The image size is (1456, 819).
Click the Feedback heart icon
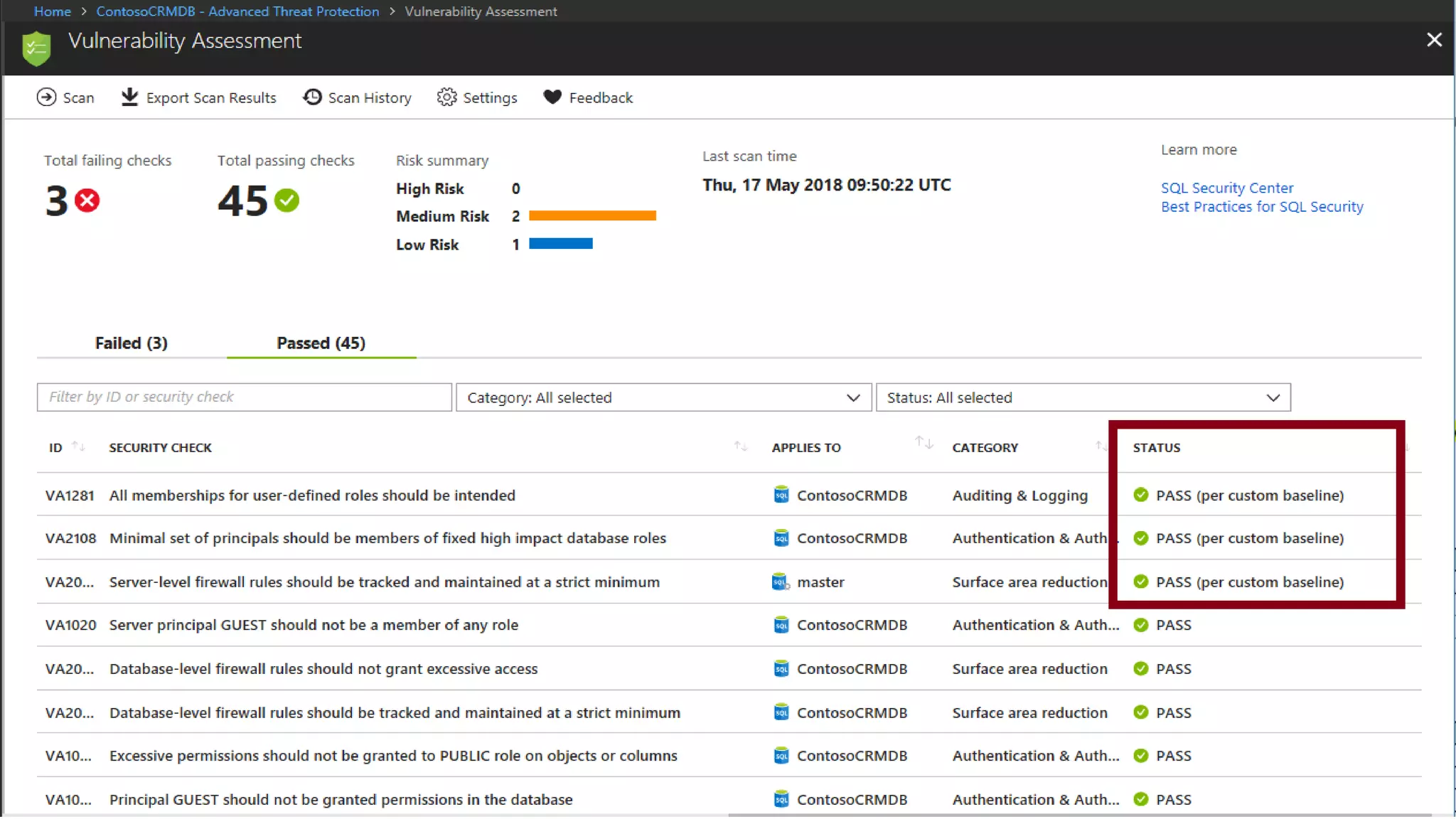[552, 97]
